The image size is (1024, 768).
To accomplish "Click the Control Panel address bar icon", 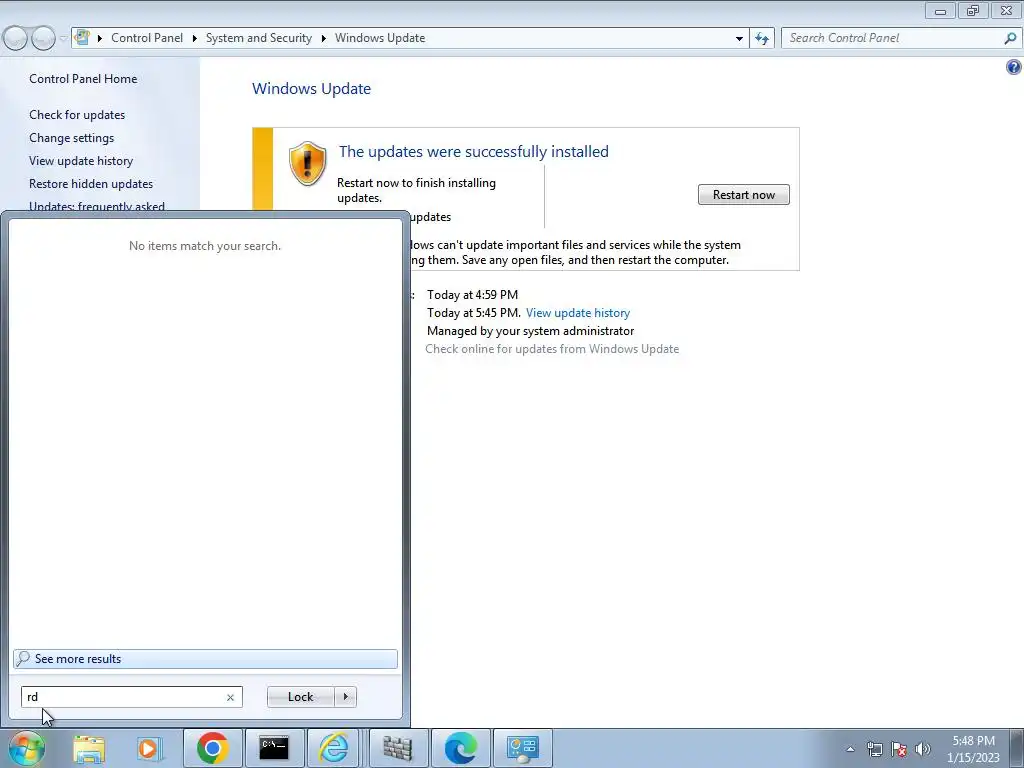I will (x=82, y=37).
